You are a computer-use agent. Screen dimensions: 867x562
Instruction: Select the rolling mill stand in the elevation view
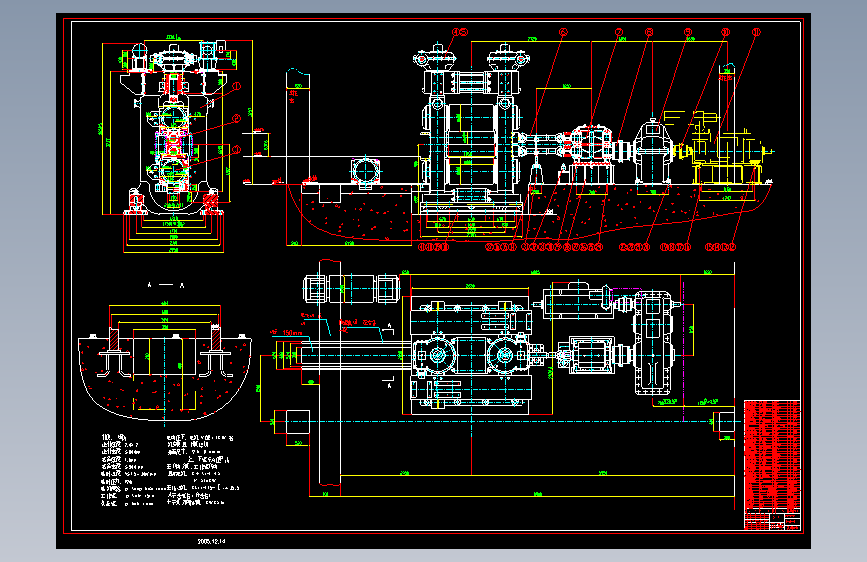coord(471,130)
